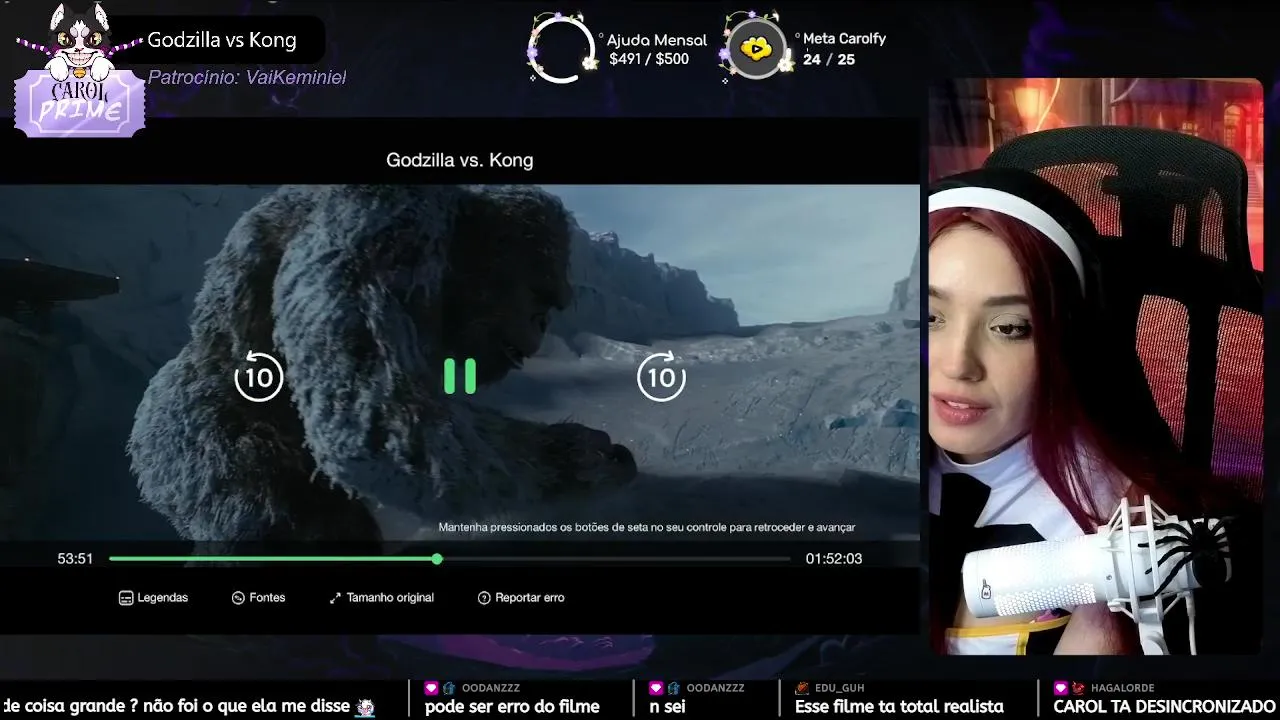Click Reportar erro
The width and height of the screenshot is (1280, 720).
pyautogui.click(x=521, y=597)
